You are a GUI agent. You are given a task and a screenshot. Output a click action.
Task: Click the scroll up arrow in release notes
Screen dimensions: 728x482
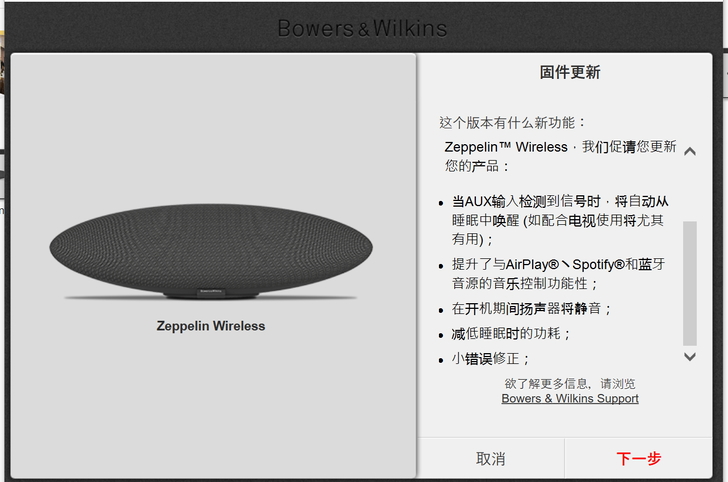point(690,151)
